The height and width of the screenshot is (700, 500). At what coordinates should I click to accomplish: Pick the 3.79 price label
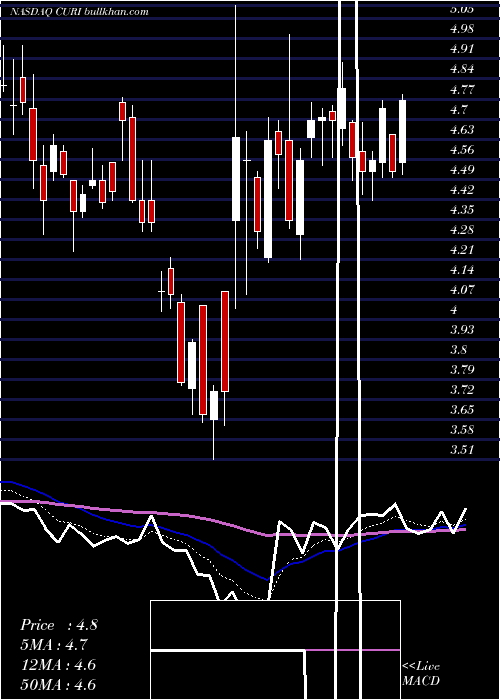coord(462,370)
